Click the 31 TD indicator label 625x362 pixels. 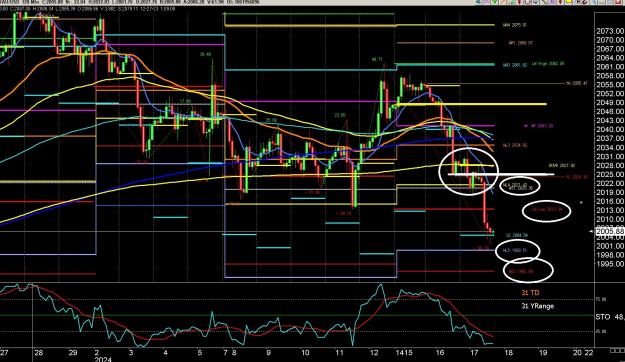[x=530, y=293]
